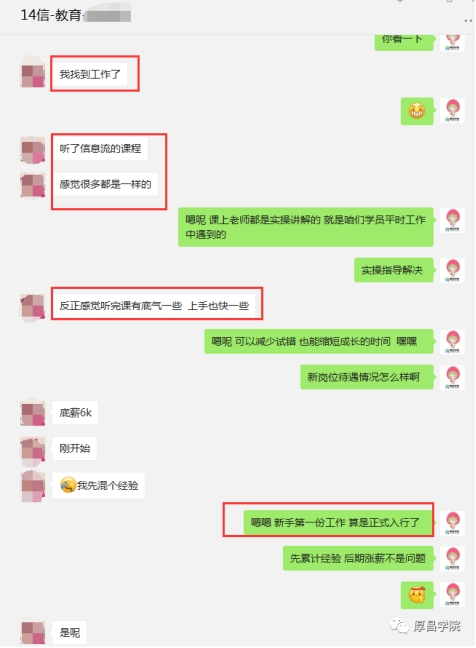Click the chat title 14信-教育
476x648 pixels.
pyautogui.click(x=51, y=15)
